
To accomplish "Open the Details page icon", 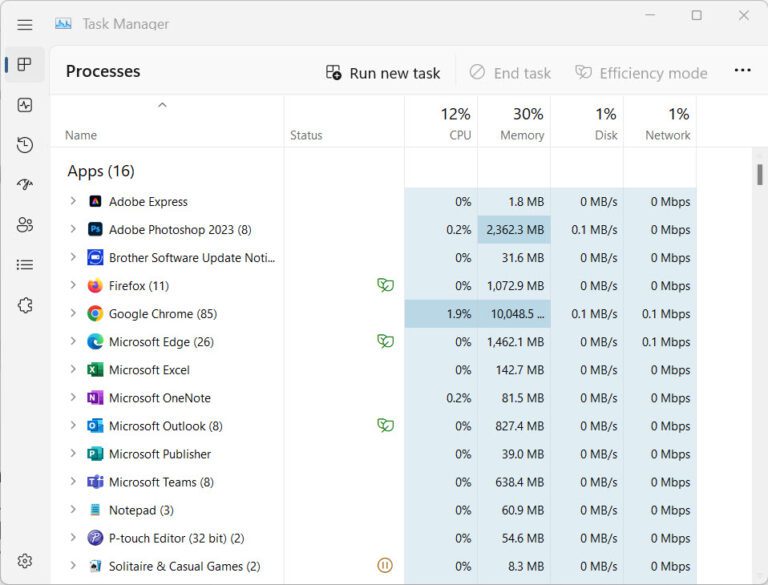I will pos(25,265).
